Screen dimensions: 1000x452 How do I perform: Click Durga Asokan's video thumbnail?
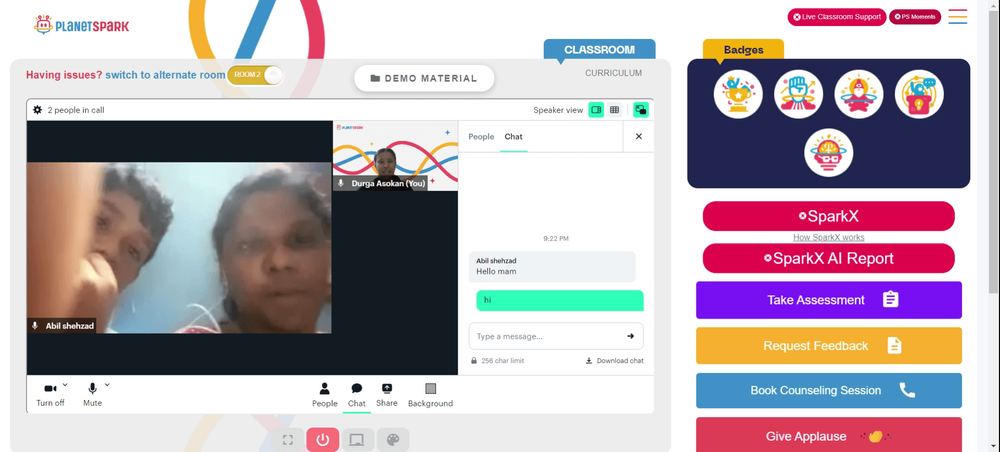click(x=395, y=156)
